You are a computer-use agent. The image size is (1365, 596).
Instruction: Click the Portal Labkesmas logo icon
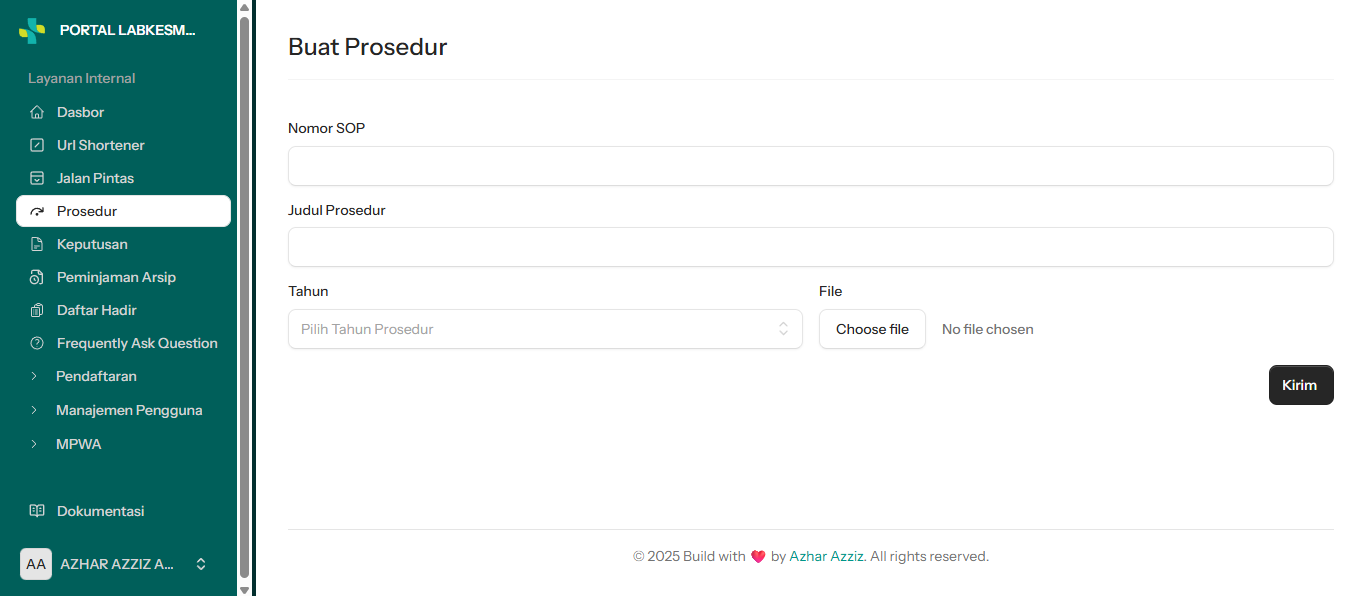point(32,30)
